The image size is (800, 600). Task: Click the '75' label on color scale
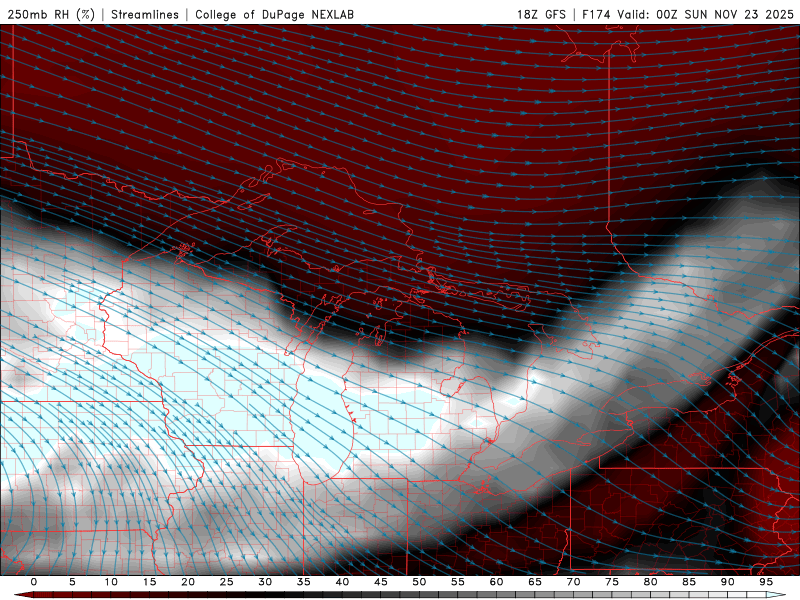(x=612, y=582)
